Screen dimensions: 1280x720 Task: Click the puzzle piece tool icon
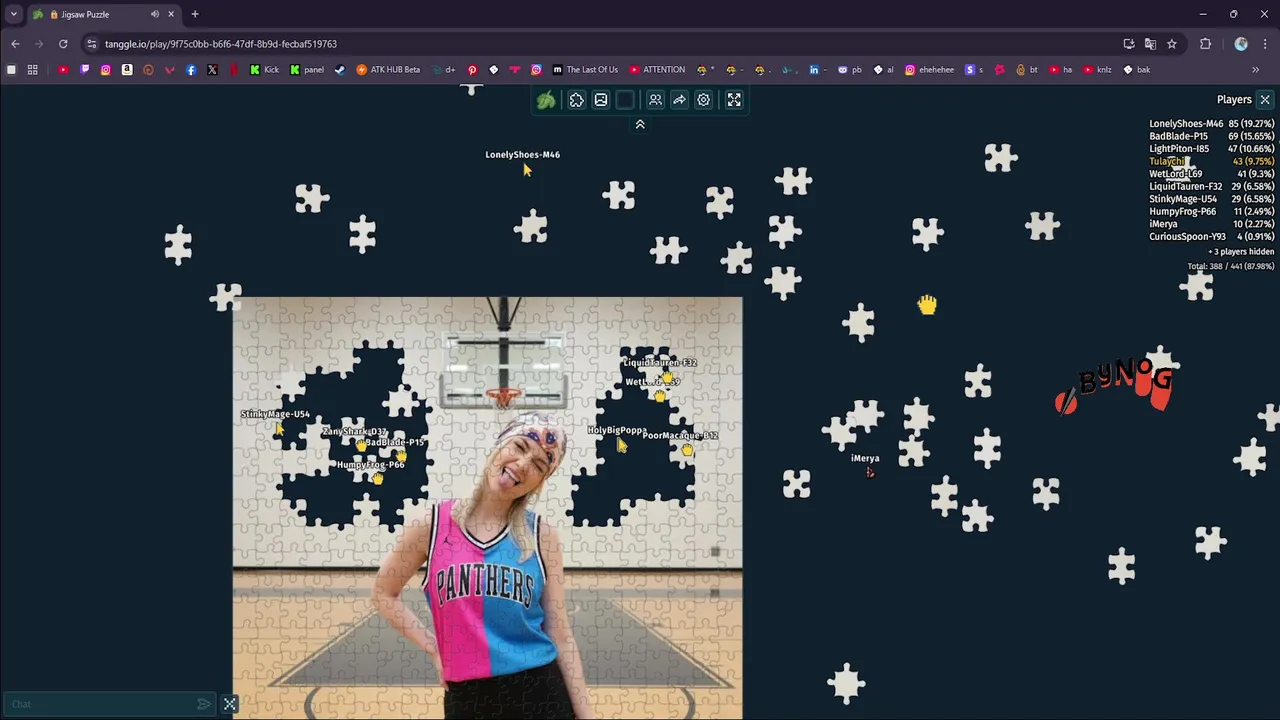tap(577, 100)
